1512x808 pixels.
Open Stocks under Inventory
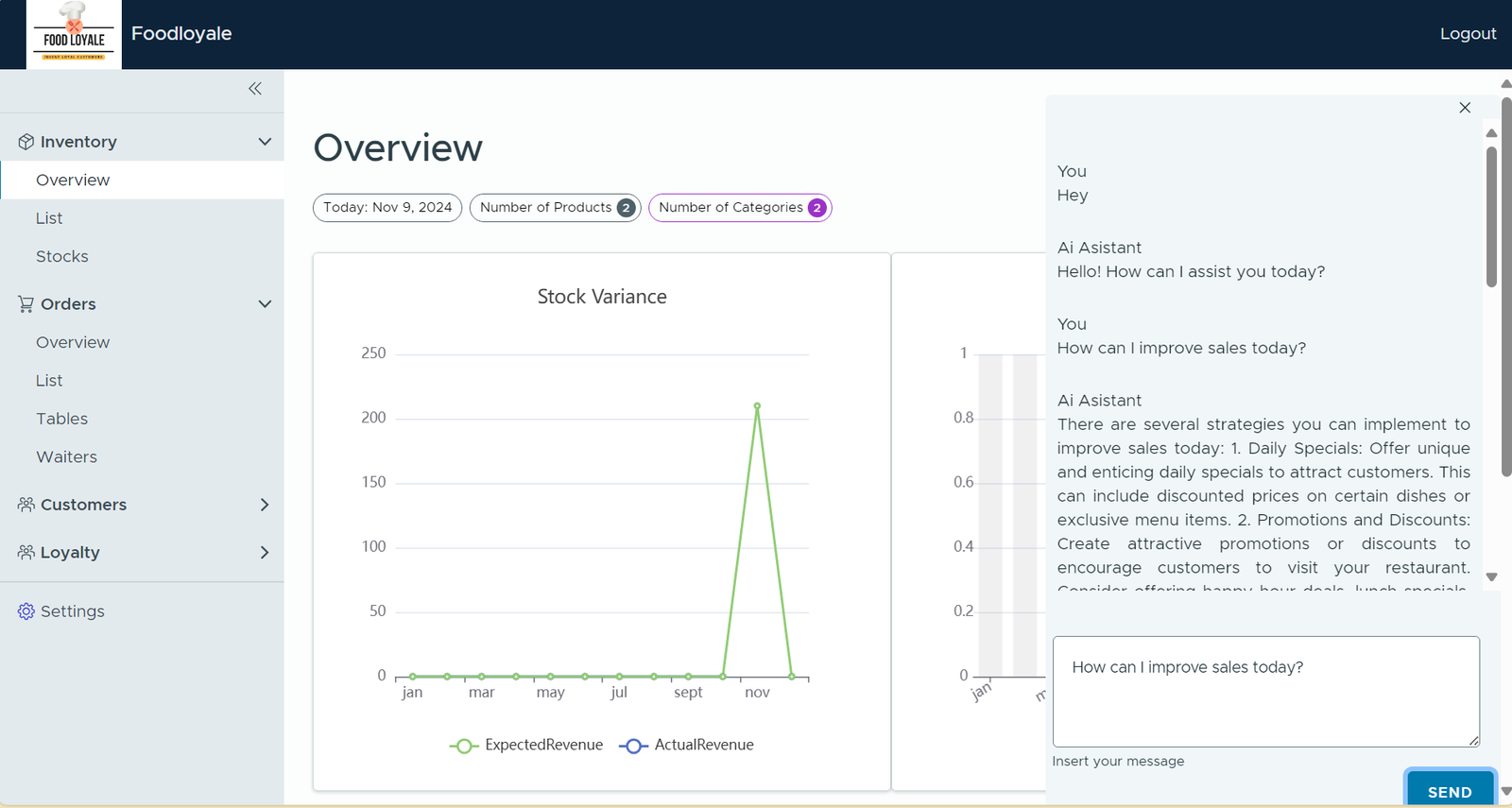point(62,256)
